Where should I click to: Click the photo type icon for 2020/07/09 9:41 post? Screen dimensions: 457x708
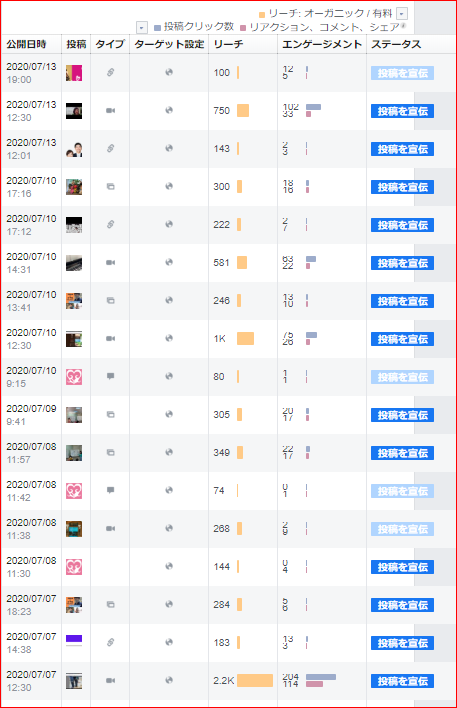point(110,415)
